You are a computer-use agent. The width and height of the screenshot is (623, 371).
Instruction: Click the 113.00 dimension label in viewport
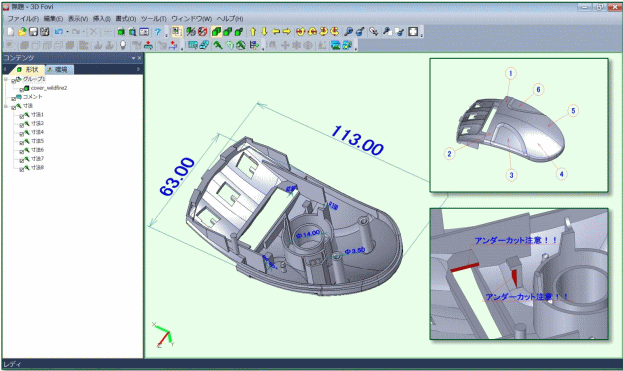357,140
